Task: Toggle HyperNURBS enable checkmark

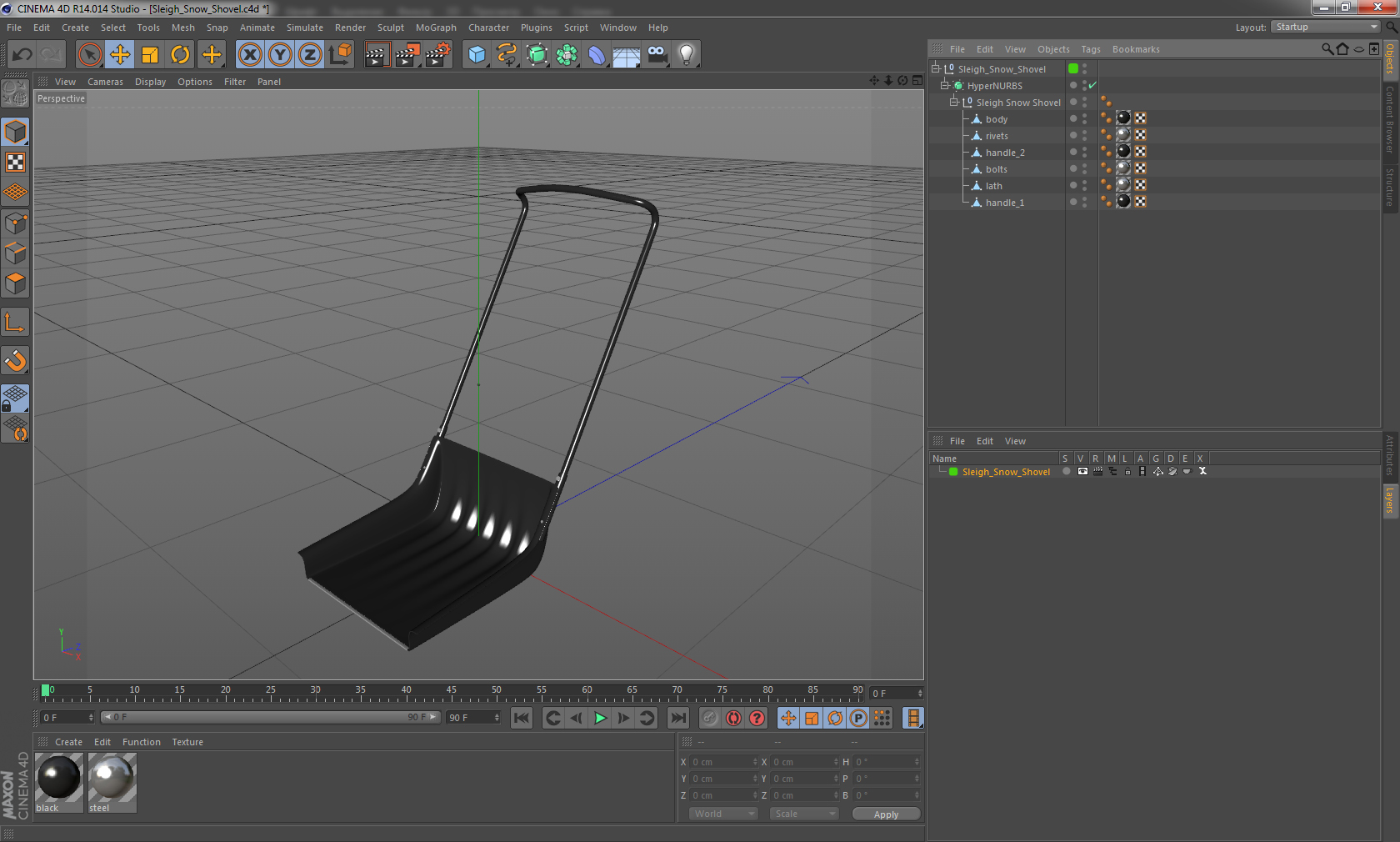Action: pos(1092,86)
